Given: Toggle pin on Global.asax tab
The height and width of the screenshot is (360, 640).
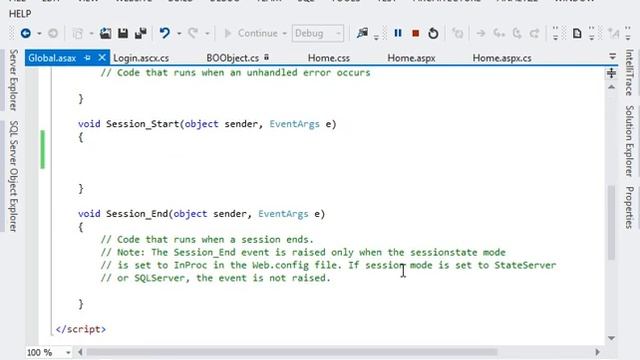Looking at the screenshot, I should tap(87, 58).
